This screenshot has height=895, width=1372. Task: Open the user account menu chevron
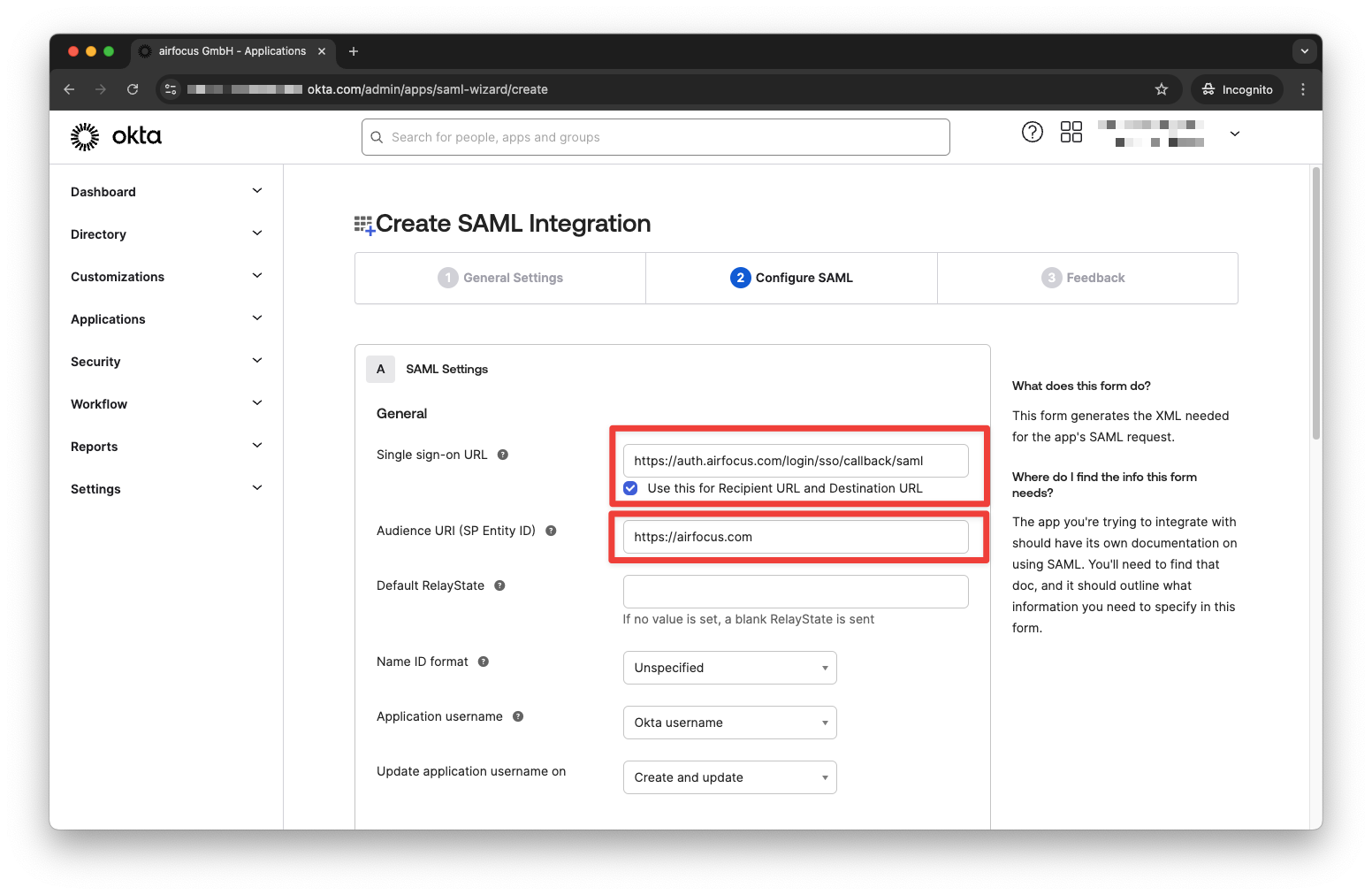pyautogui.click(x=1235, y=134)
